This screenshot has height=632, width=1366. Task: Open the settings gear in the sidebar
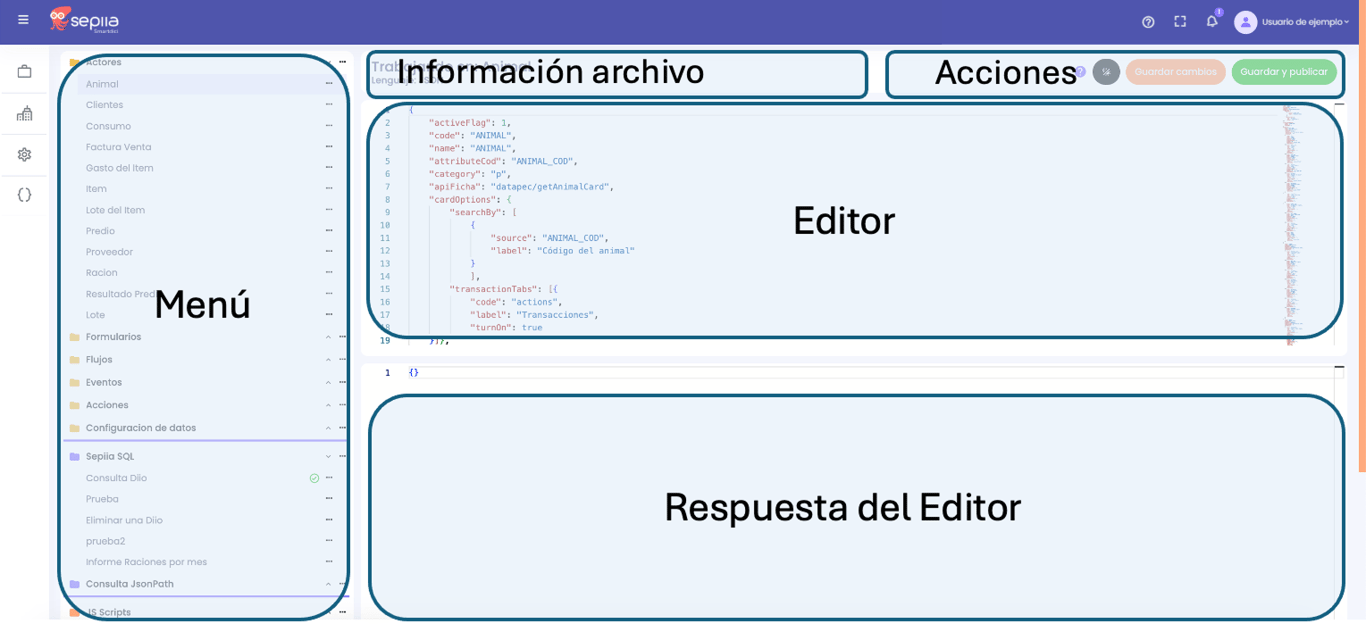pos(24,154)
